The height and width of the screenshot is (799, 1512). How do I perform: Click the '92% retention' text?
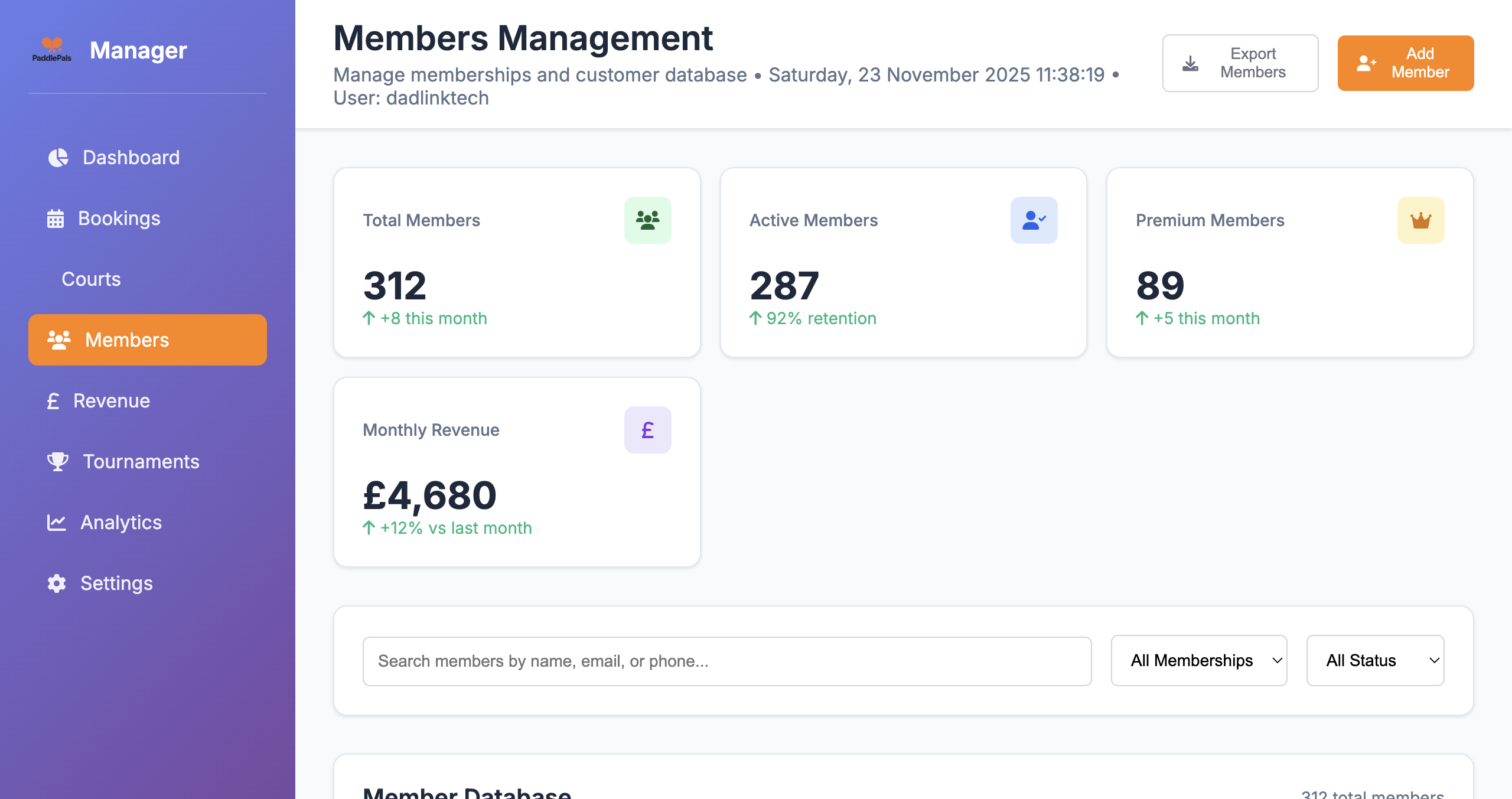point(822,318)
